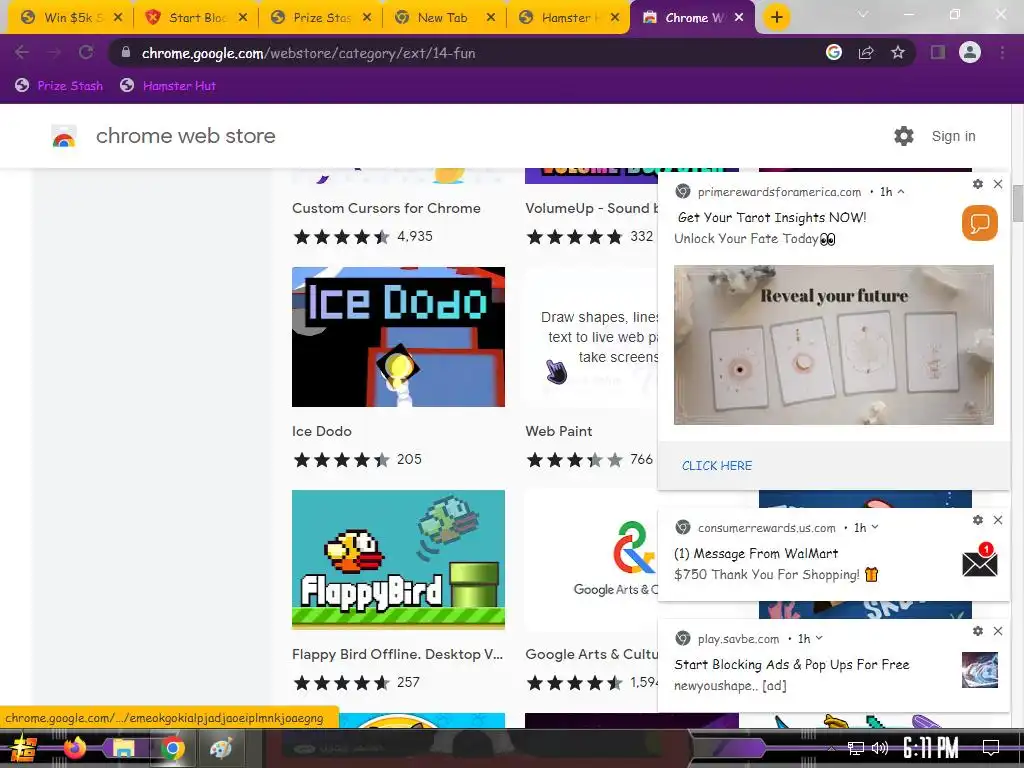The image size is (1024, 768).
Task: Dismiss the play.savbe.com notification
Action: (x=998, y=631)
